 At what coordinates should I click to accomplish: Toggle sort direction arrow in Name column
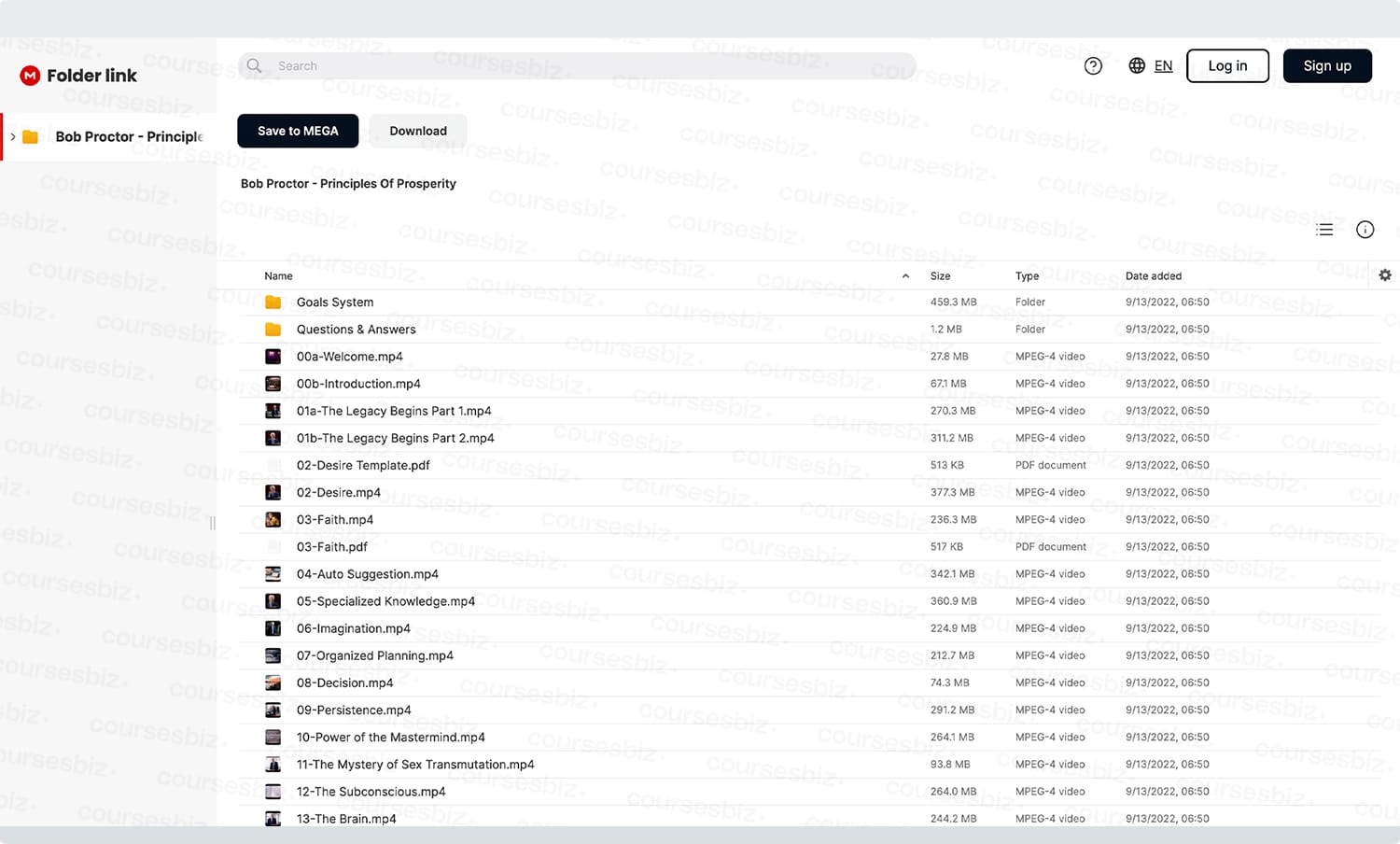click(905, 276)
